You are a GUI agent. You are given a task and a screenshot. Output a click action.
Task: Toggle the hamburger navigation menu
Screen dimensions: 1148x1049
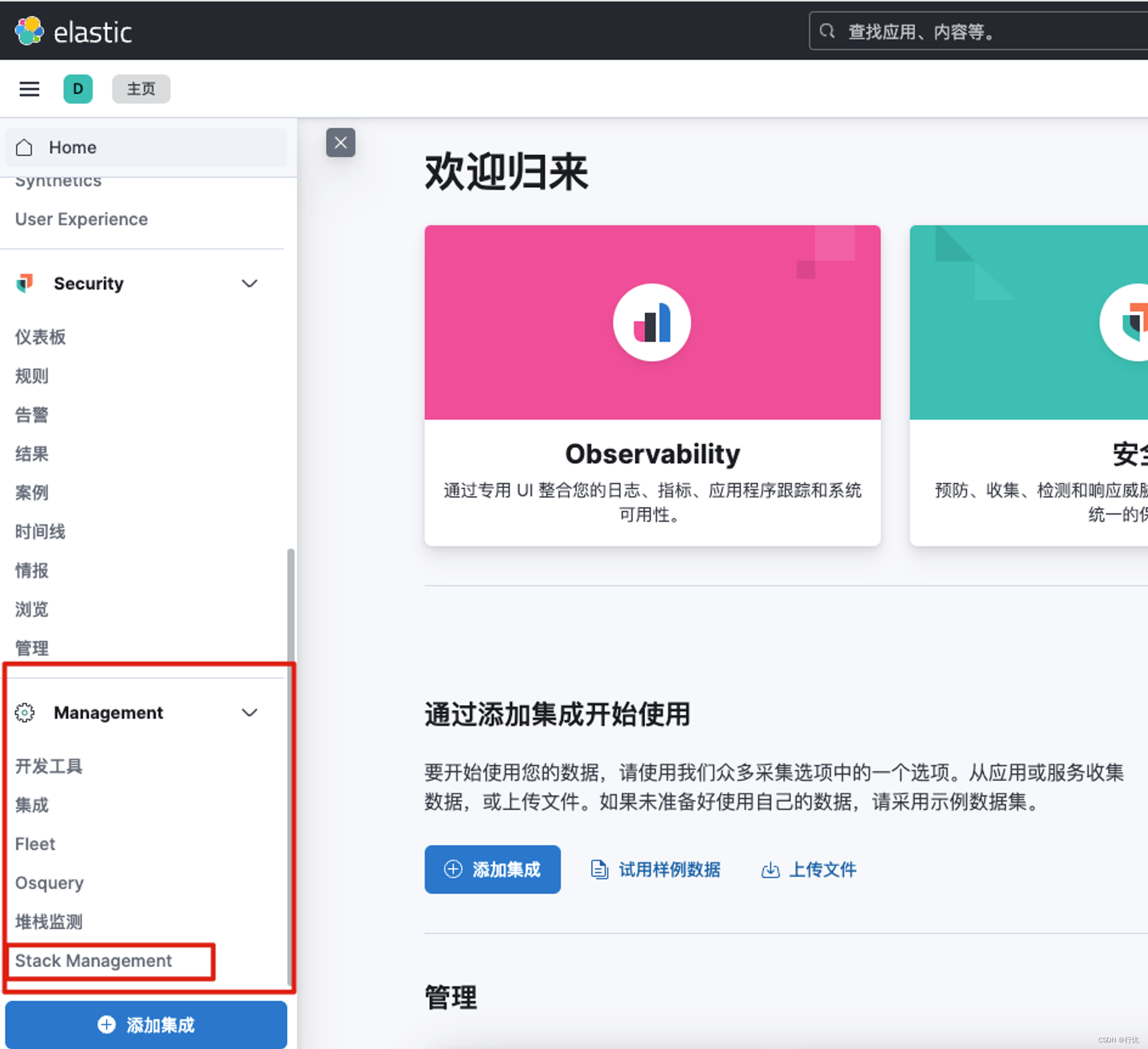click(x=29, y=89)
